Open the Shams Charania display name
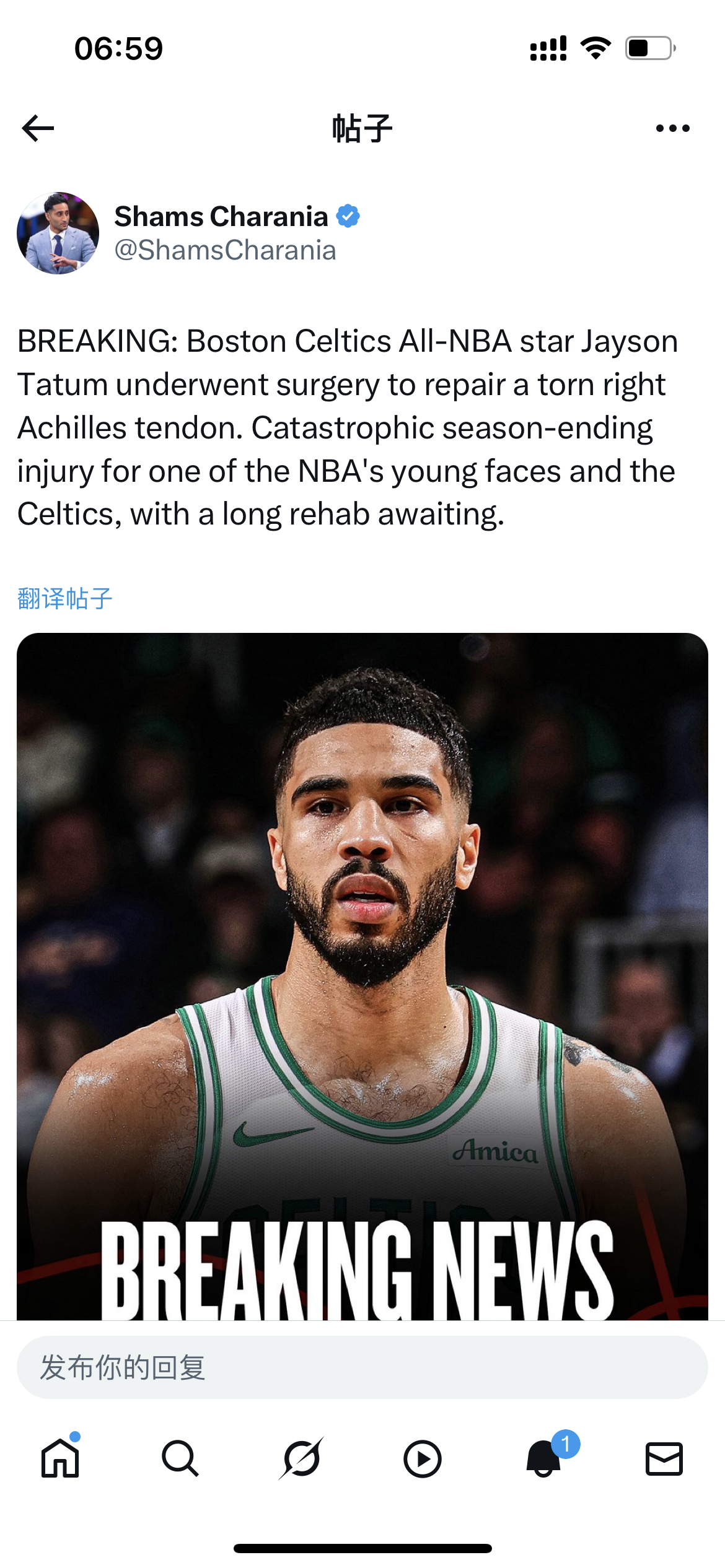The width and height of the screenshot is (725, 1568). (221, 216)
